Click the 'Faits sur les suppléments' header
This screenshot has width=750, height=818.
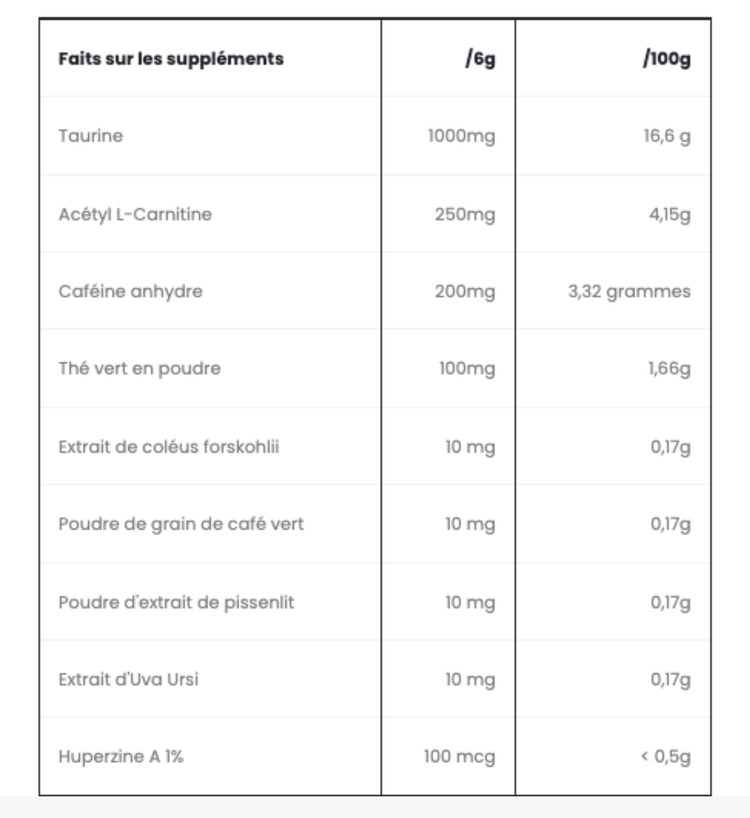click(x=171, y=59)
